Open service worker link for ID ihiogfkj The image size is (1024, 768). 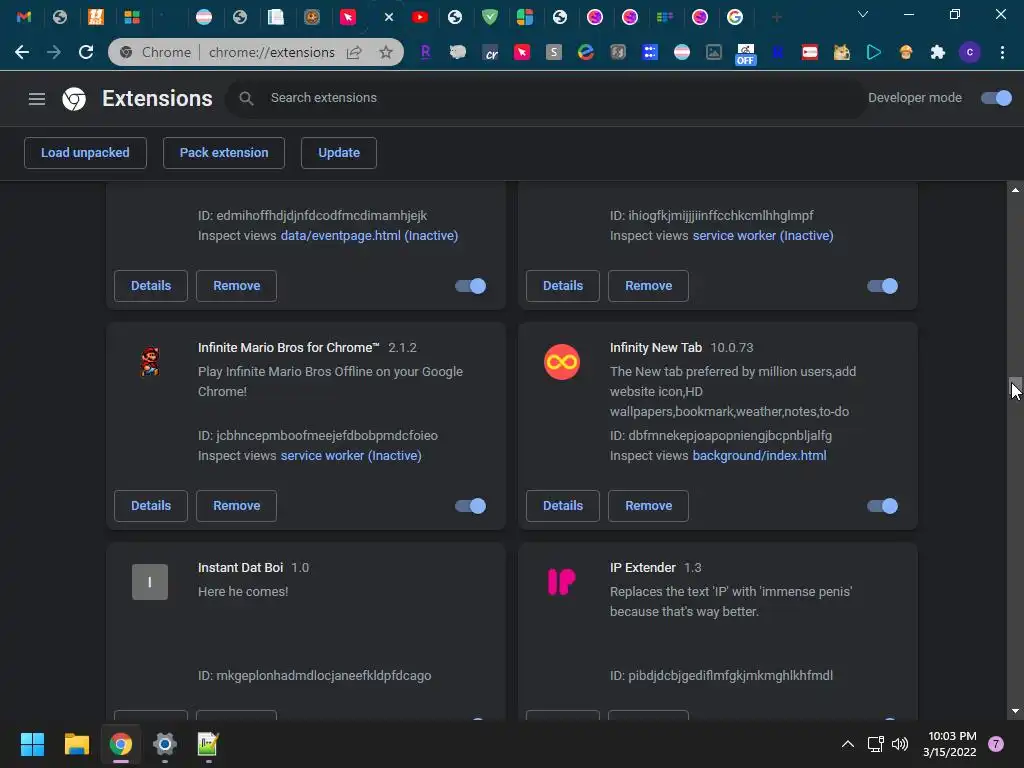tap(763, 236)
